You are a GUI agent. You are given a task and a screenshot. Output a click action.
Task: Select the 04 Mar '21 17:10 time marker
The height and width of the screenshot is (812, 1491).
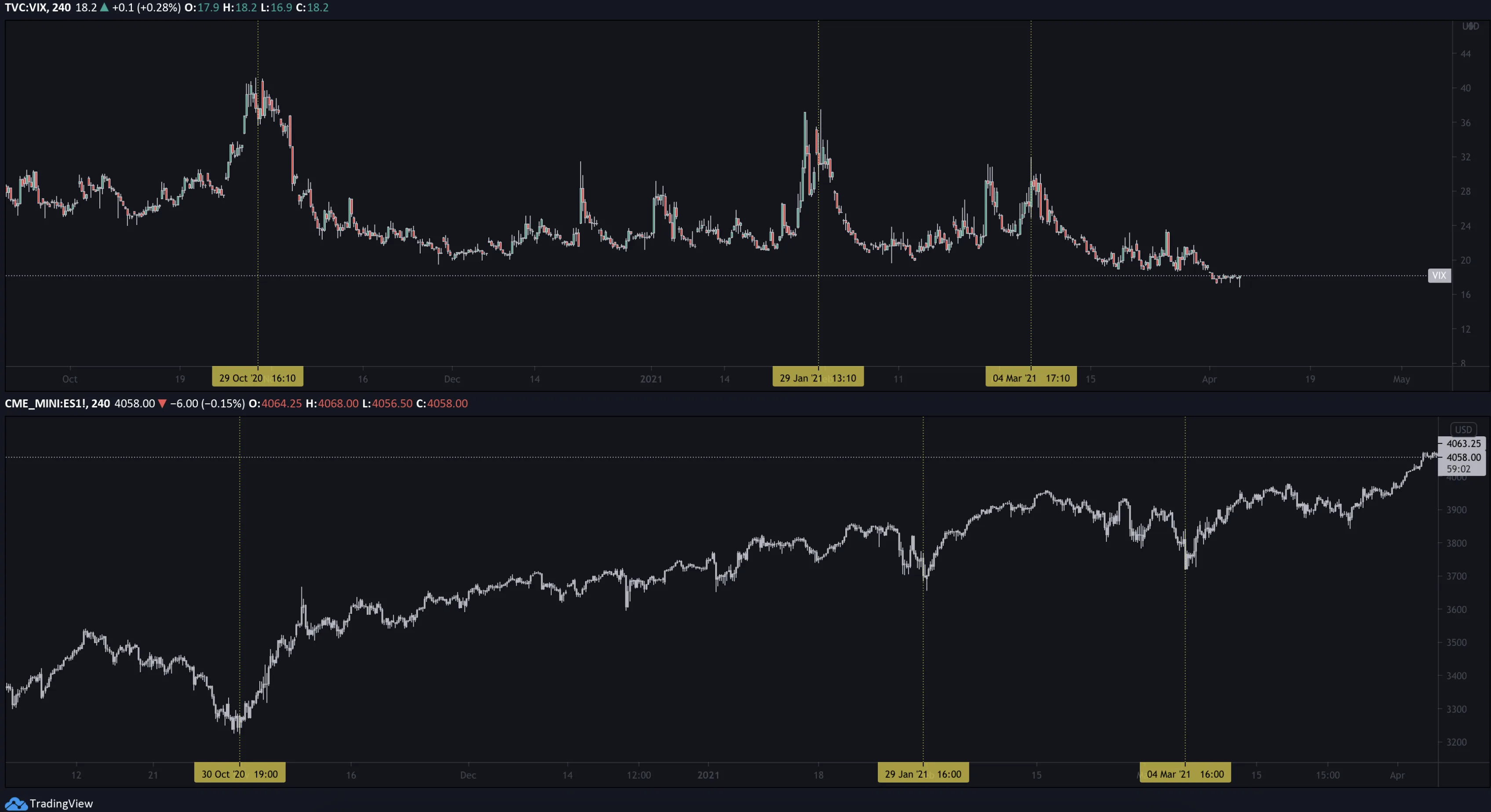point(1031,378)
